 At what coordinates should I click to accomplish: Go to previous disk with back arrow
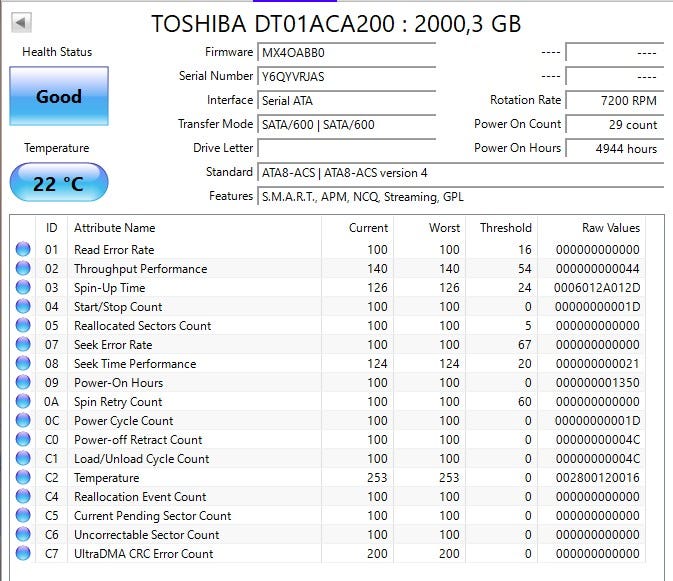tap(21, 22)
